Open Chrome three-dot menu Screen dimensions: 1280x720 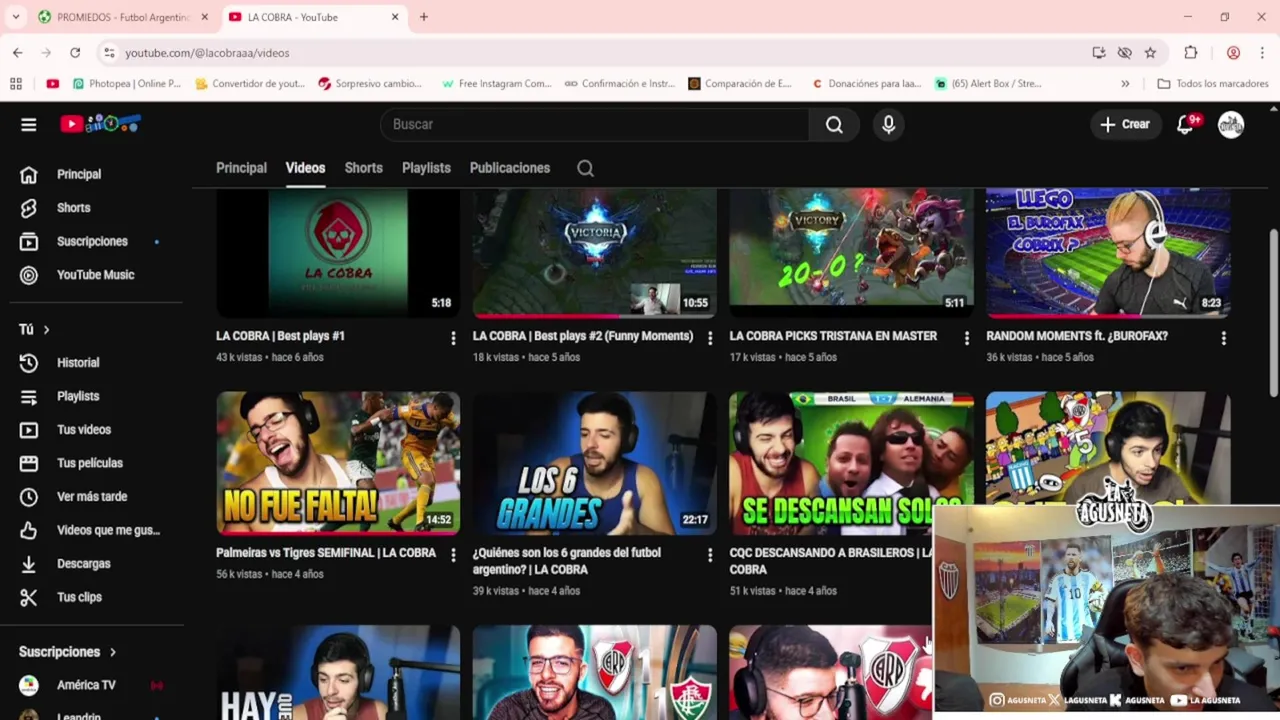tap(1262, 53)
